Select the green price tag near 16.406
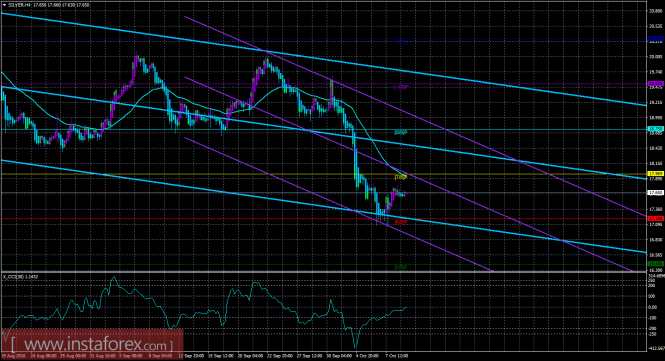Screen dimensions: 665x361 pyautogui.click(x=656, y=263)
